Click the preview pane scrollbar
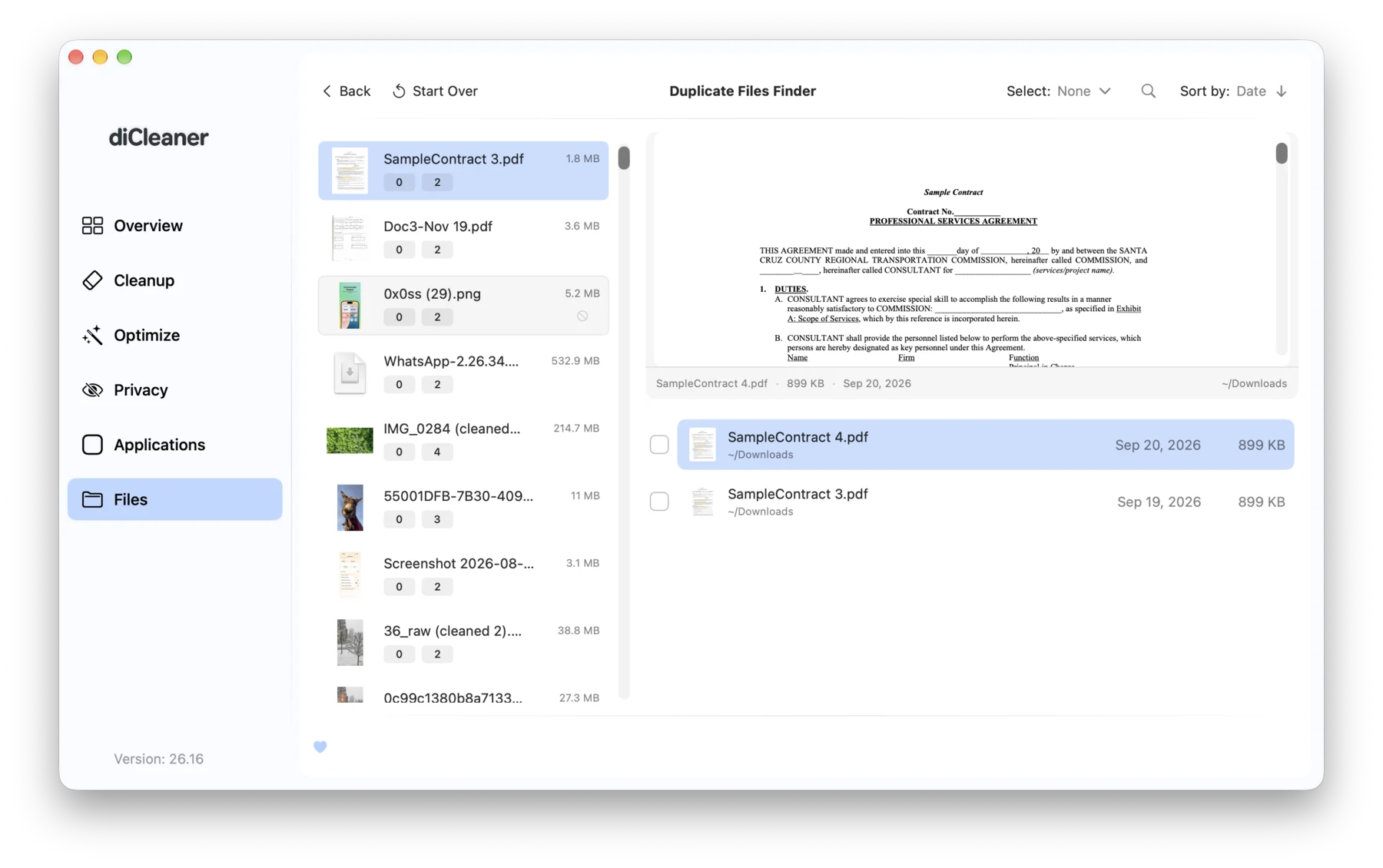The height and width of the screenshot is (868, 1383). [1282, 154]
